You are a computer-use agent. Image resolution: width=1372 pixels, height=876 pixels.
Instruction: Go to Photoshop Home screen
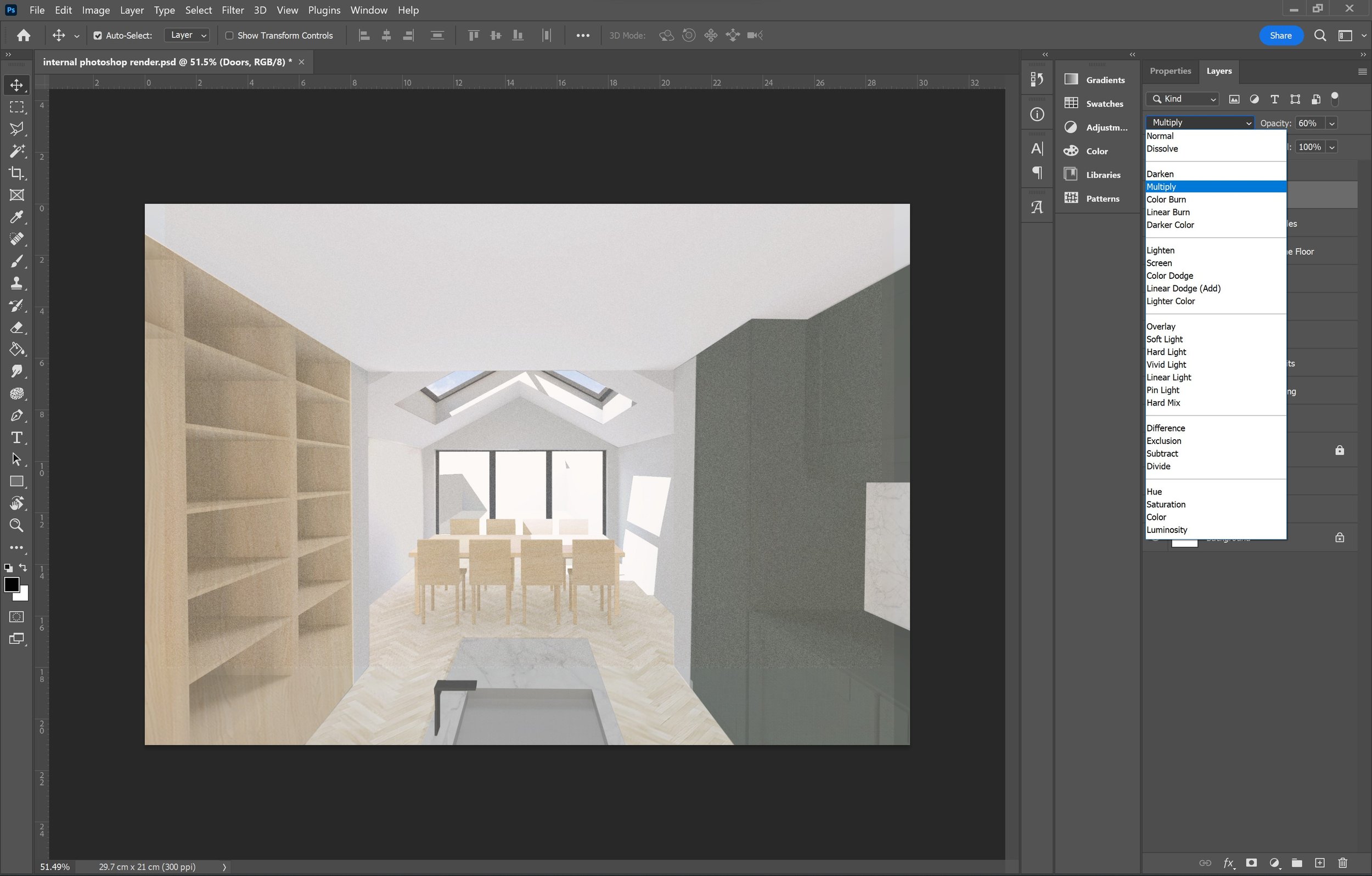24,35
